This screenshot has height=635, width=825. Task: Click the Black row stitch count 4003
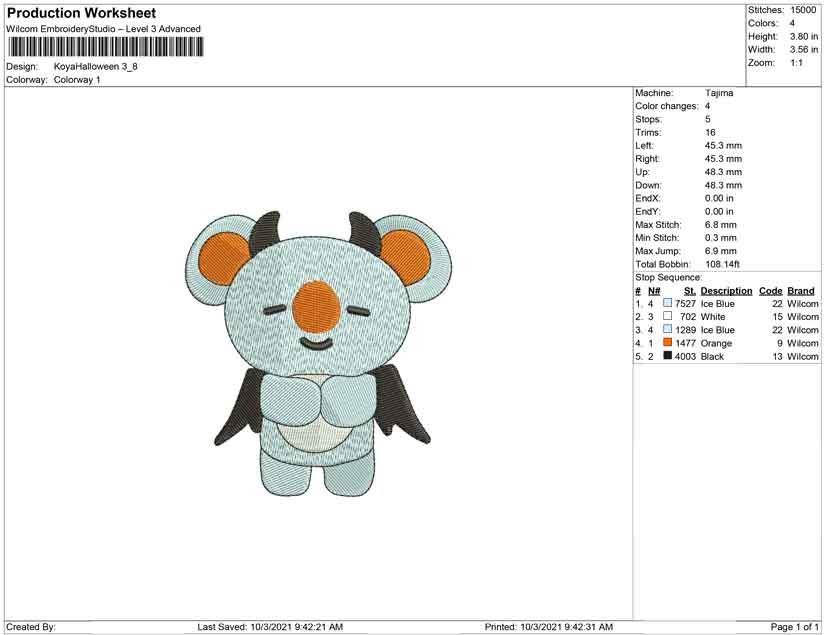click(x=685, y=356)
